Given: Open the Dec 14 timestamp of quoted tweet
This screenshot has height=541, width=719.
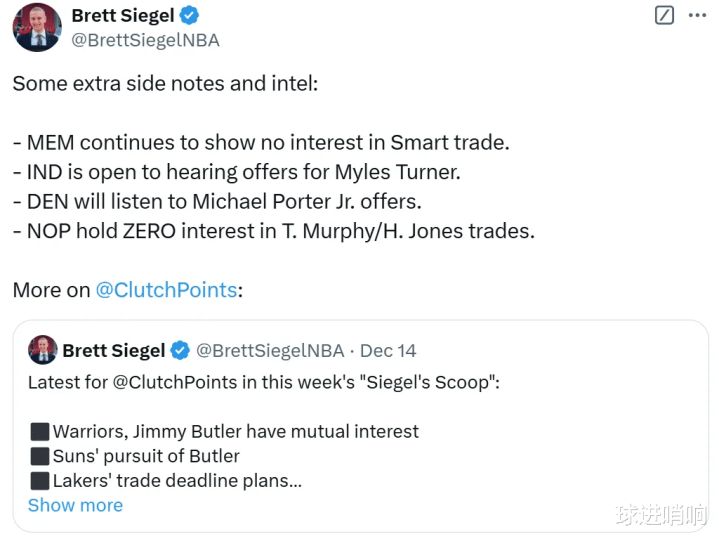Looking at the screenshot, I should pyautogui.click(x=388, y=351).
